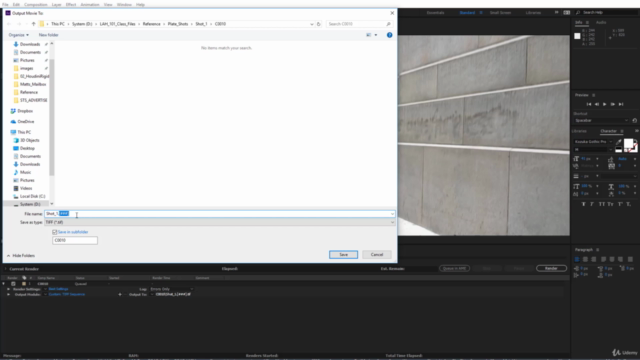Open the Composition menu
The width and height of the screenshot is (640, 360).
pos(36,4)
